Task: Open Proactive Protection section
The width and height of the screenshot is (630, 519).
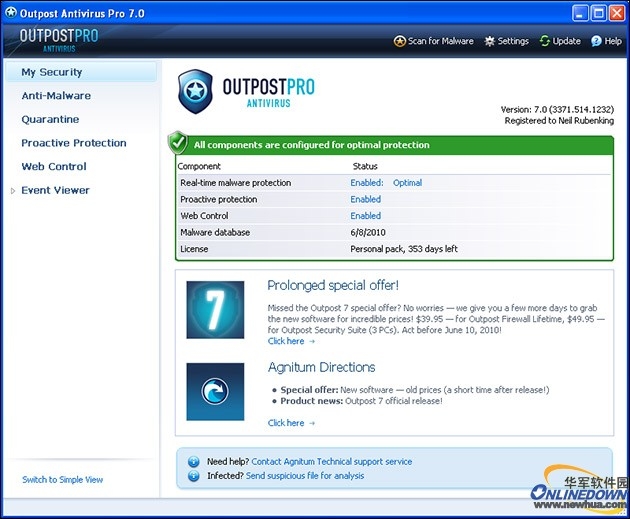Action: [x=74, y=143]
